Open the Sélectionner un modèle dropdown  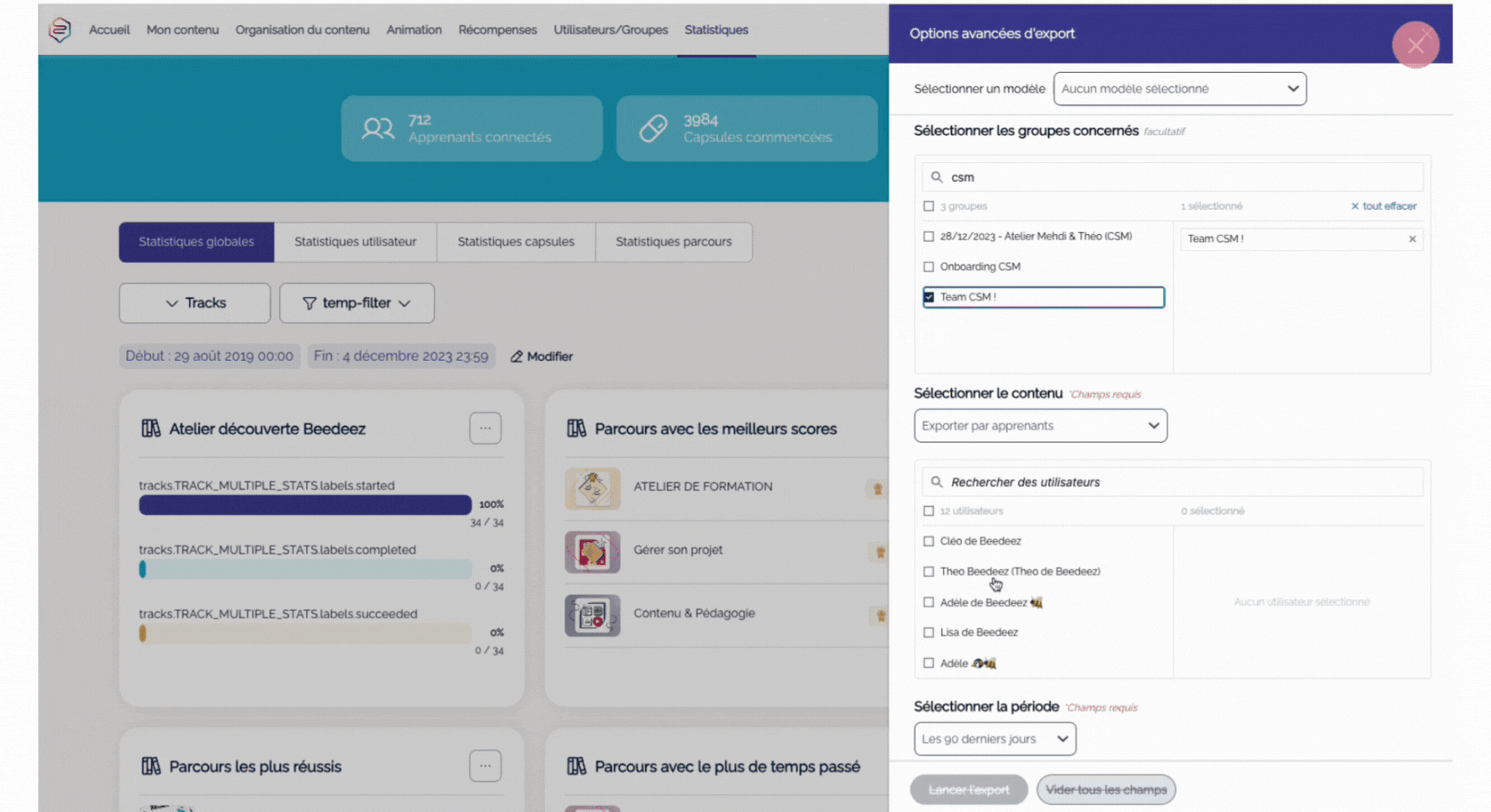point(1179,89)
